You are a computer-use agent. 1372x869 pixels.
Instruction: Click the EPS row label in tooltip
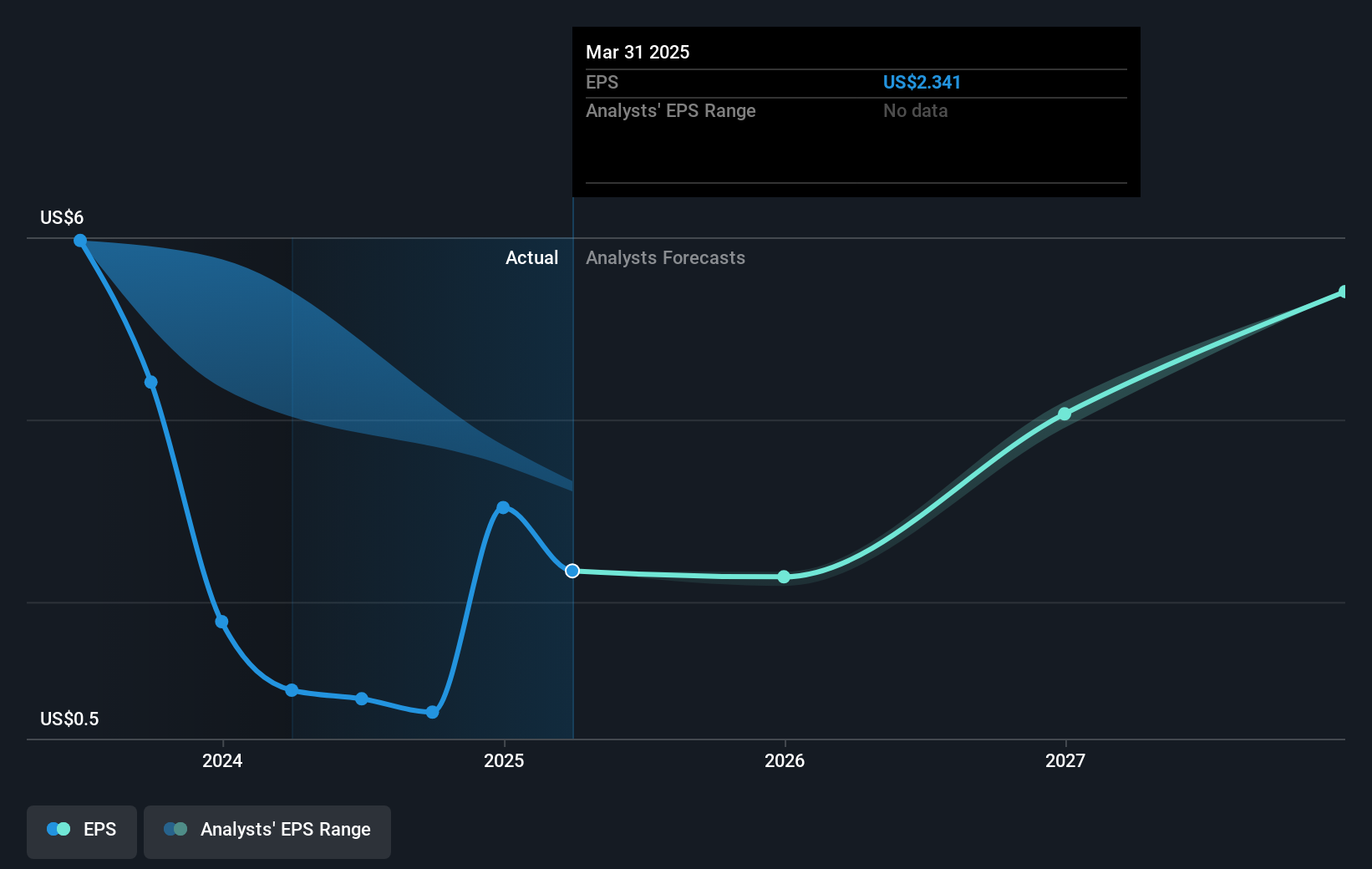pos(602,82)
